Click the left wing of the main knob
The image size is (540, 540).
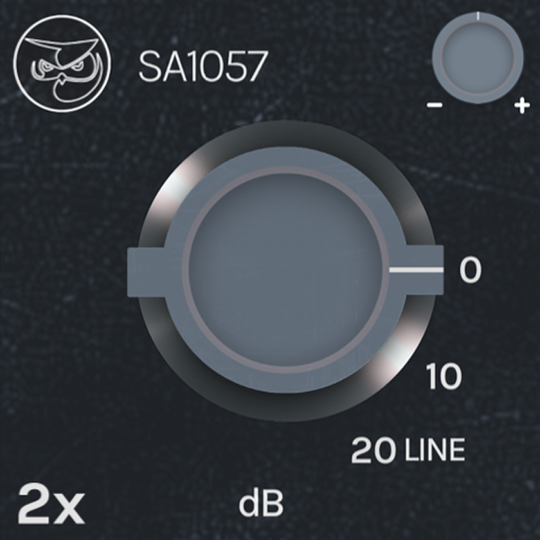[146, 271]
